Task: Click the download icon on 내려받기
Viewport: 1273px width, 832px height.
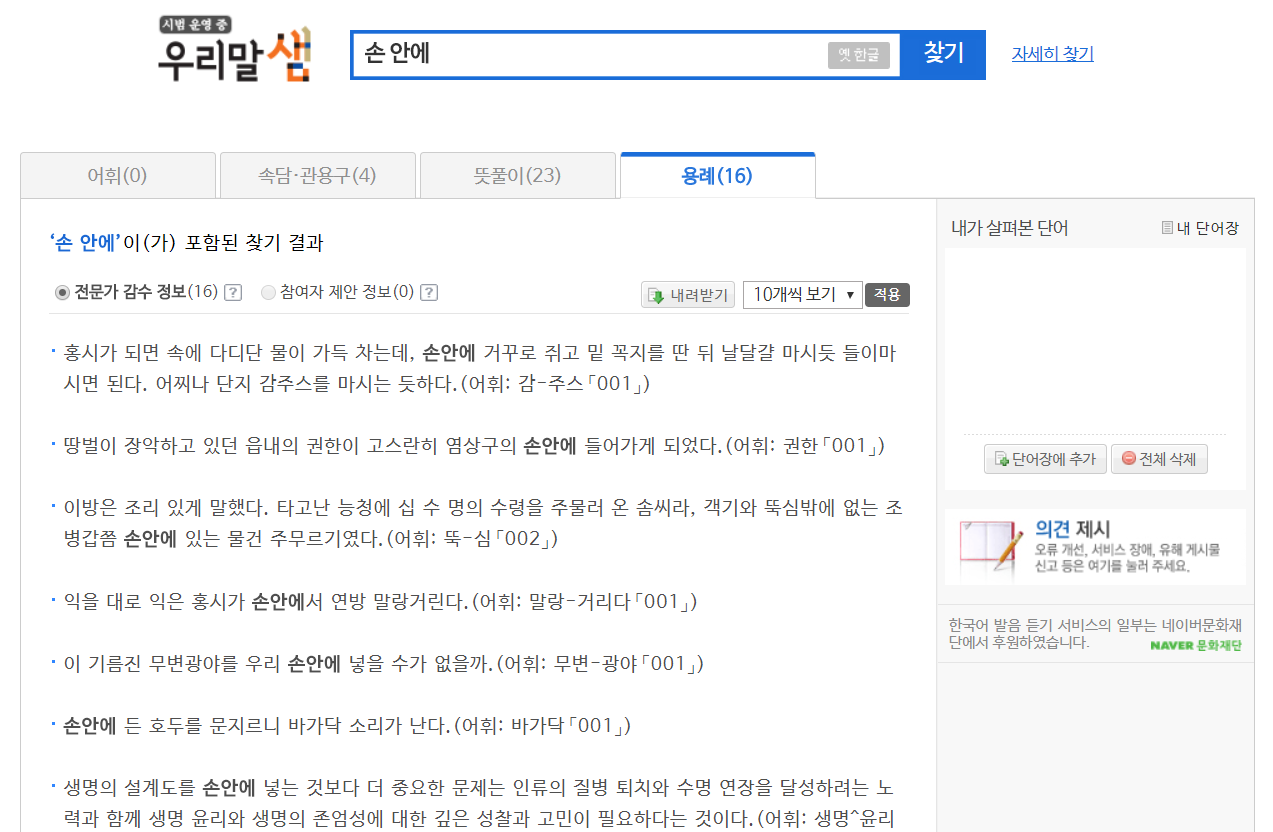Action: click(x=653, y=294)
